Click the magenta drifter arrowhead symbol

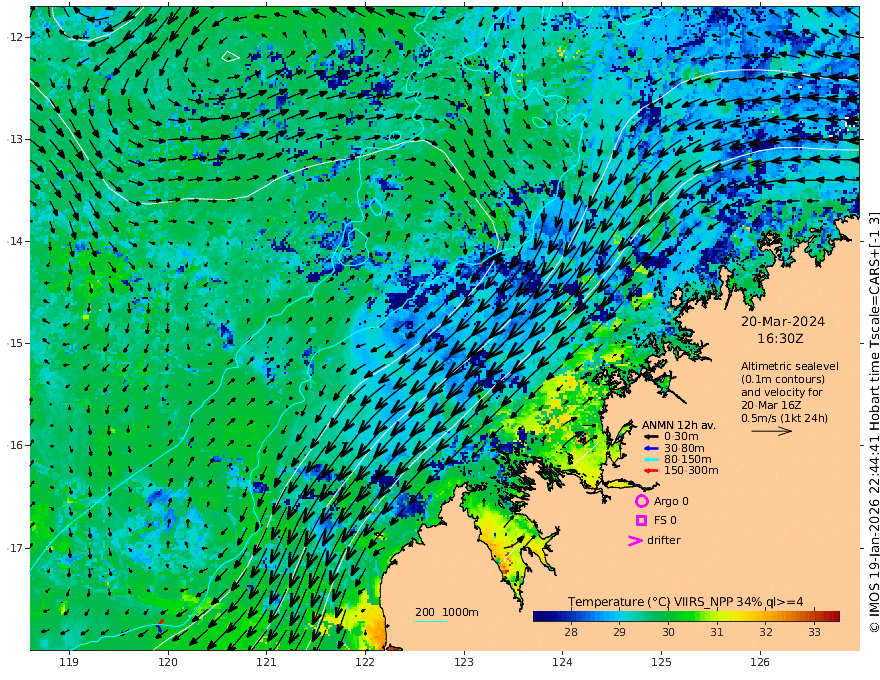click(635, 540)
